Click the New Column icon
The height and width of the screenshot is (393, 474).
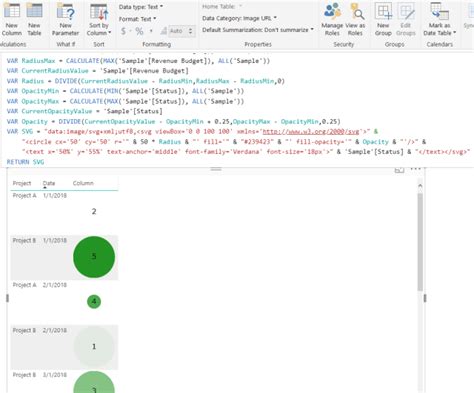pos(11,19)
